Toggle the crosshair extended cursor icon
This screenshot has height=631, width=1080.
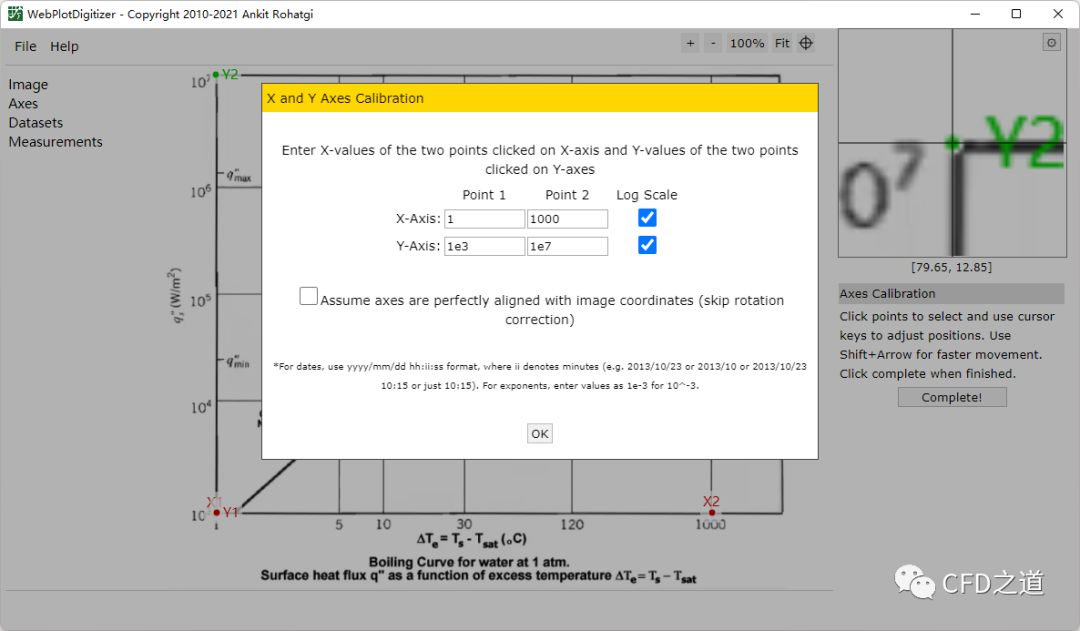[806, 43]
